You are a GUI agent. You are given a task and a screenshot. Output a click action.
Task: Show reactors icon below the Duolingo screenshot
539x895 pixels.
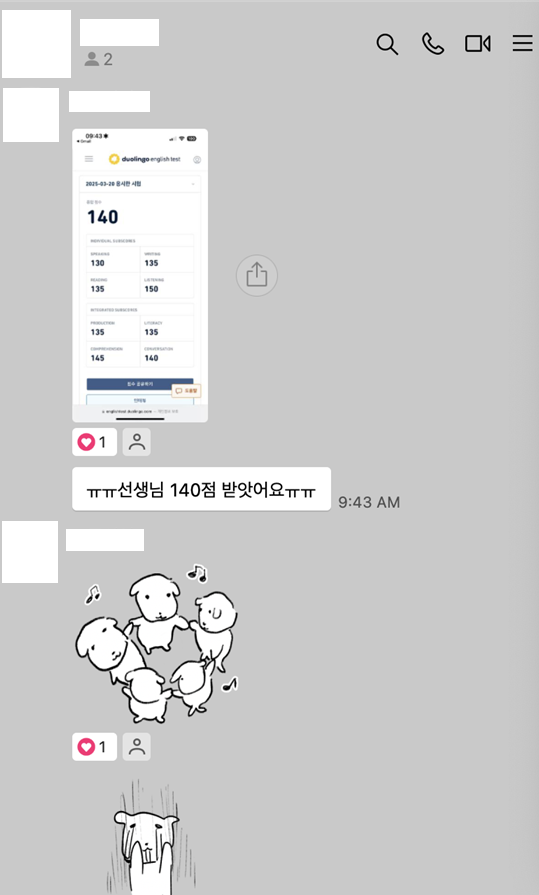pos(137,442)
